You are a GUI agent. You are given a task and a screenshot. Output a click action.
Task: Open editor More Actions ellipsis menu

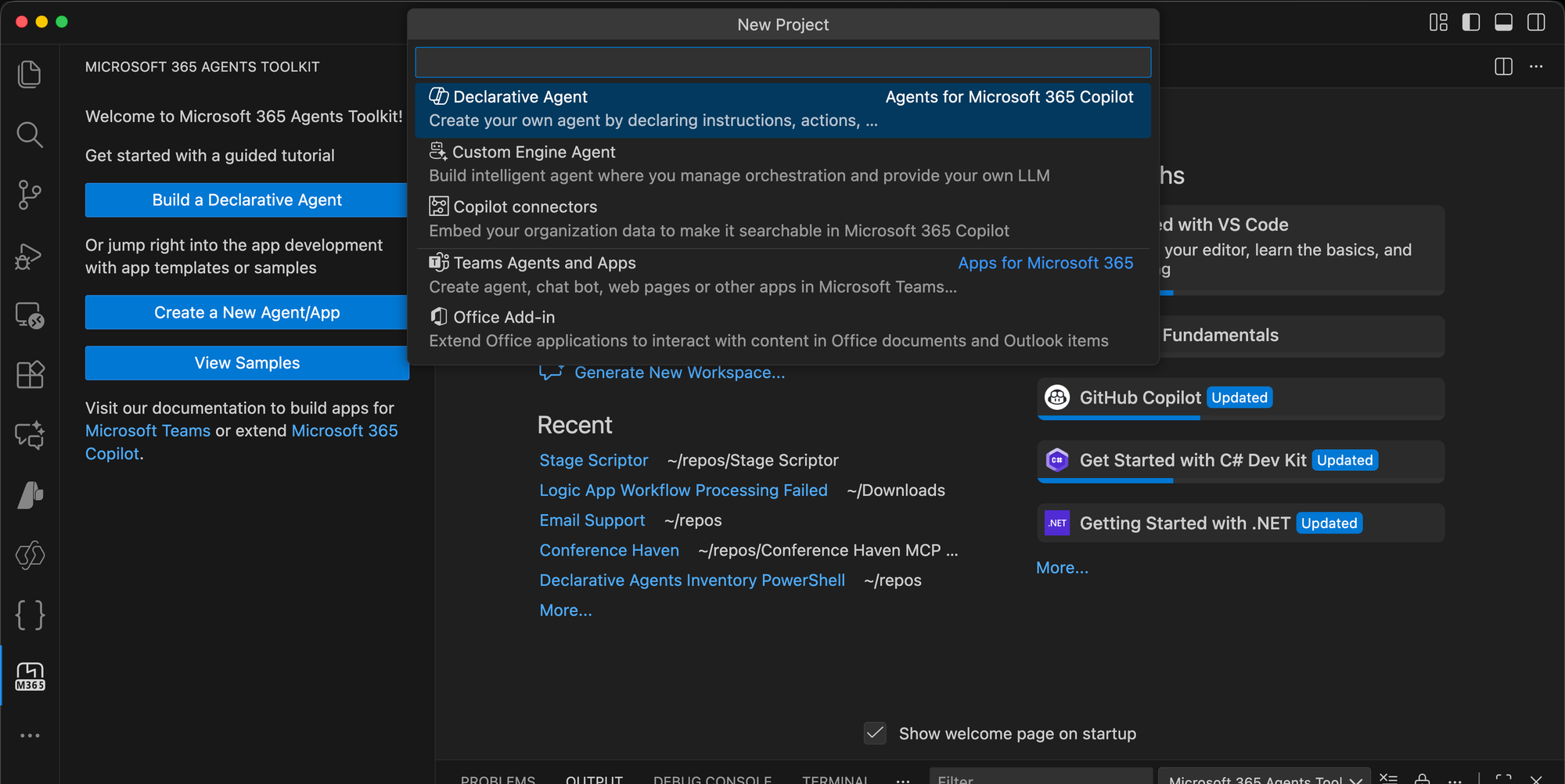pyautogui.click(x=1536, y=67)
